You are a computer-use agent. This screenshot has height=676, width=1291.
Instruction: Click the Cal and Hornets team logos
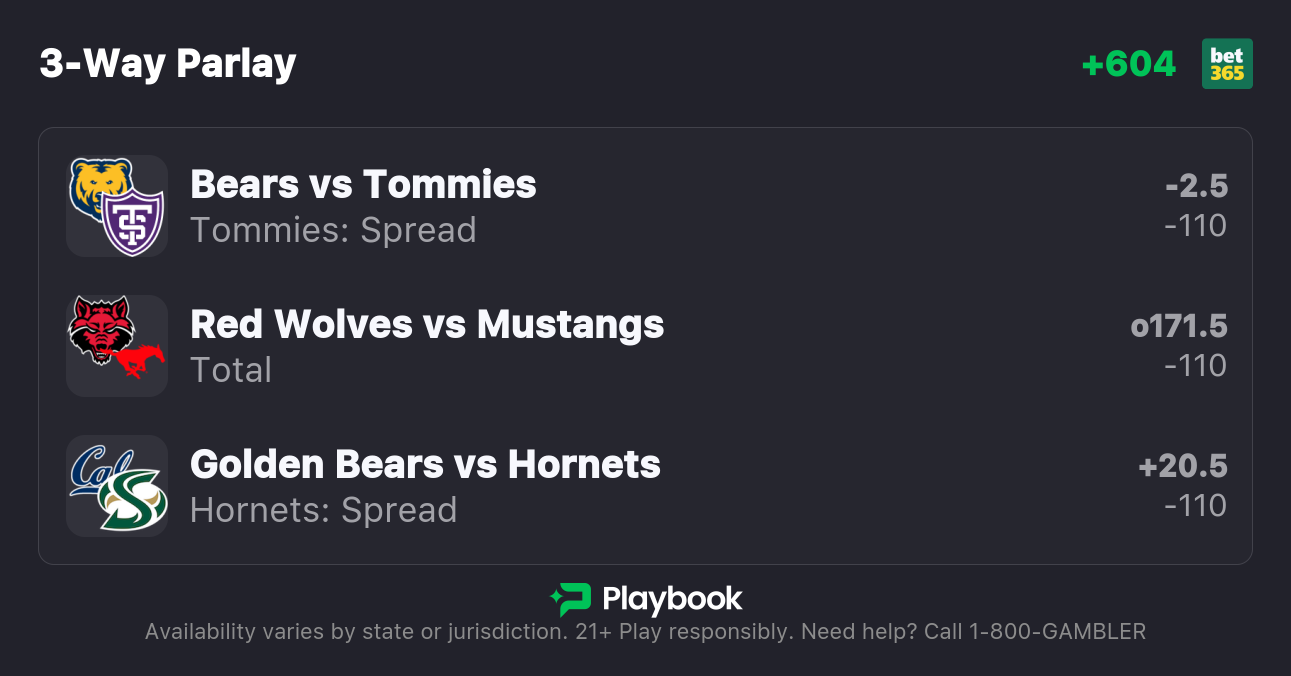coord(117,486)
